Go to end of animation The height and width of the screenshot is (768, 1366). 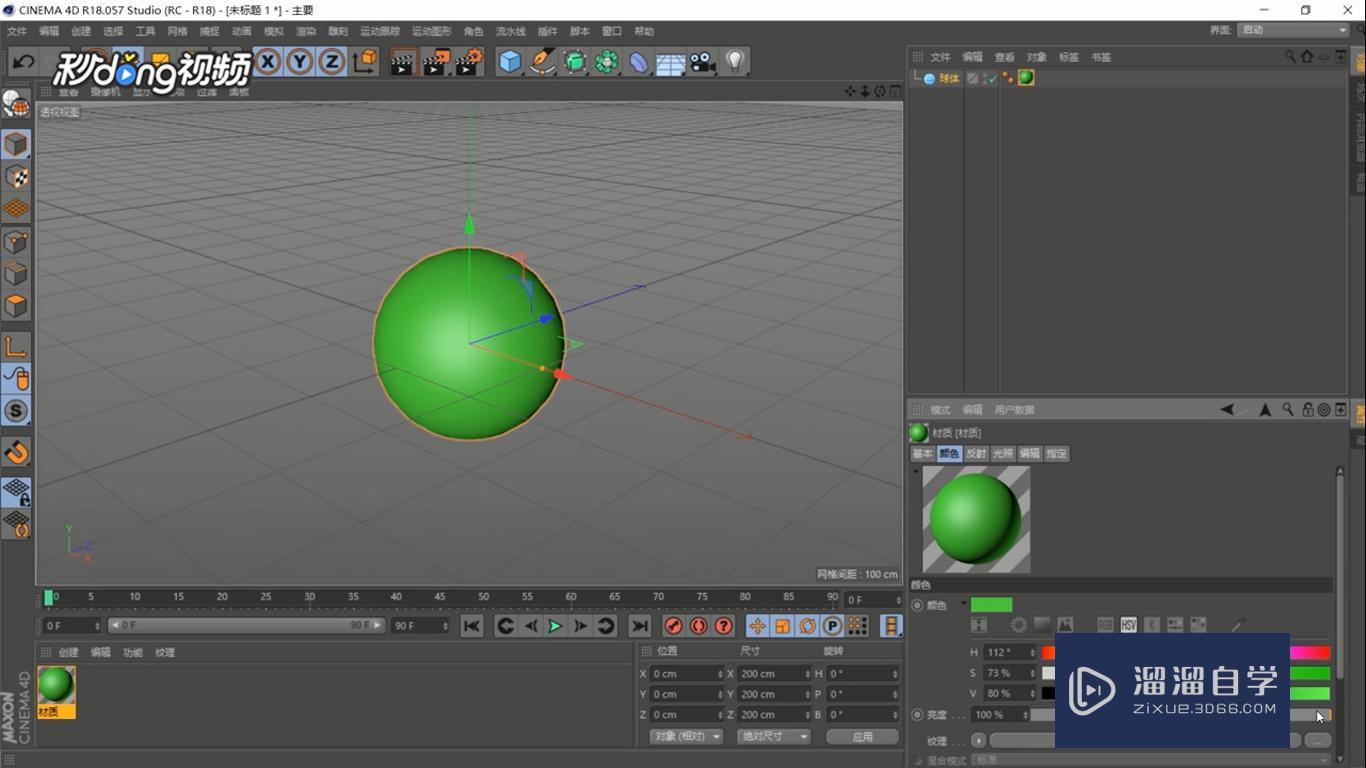click(x=639, y=626)
